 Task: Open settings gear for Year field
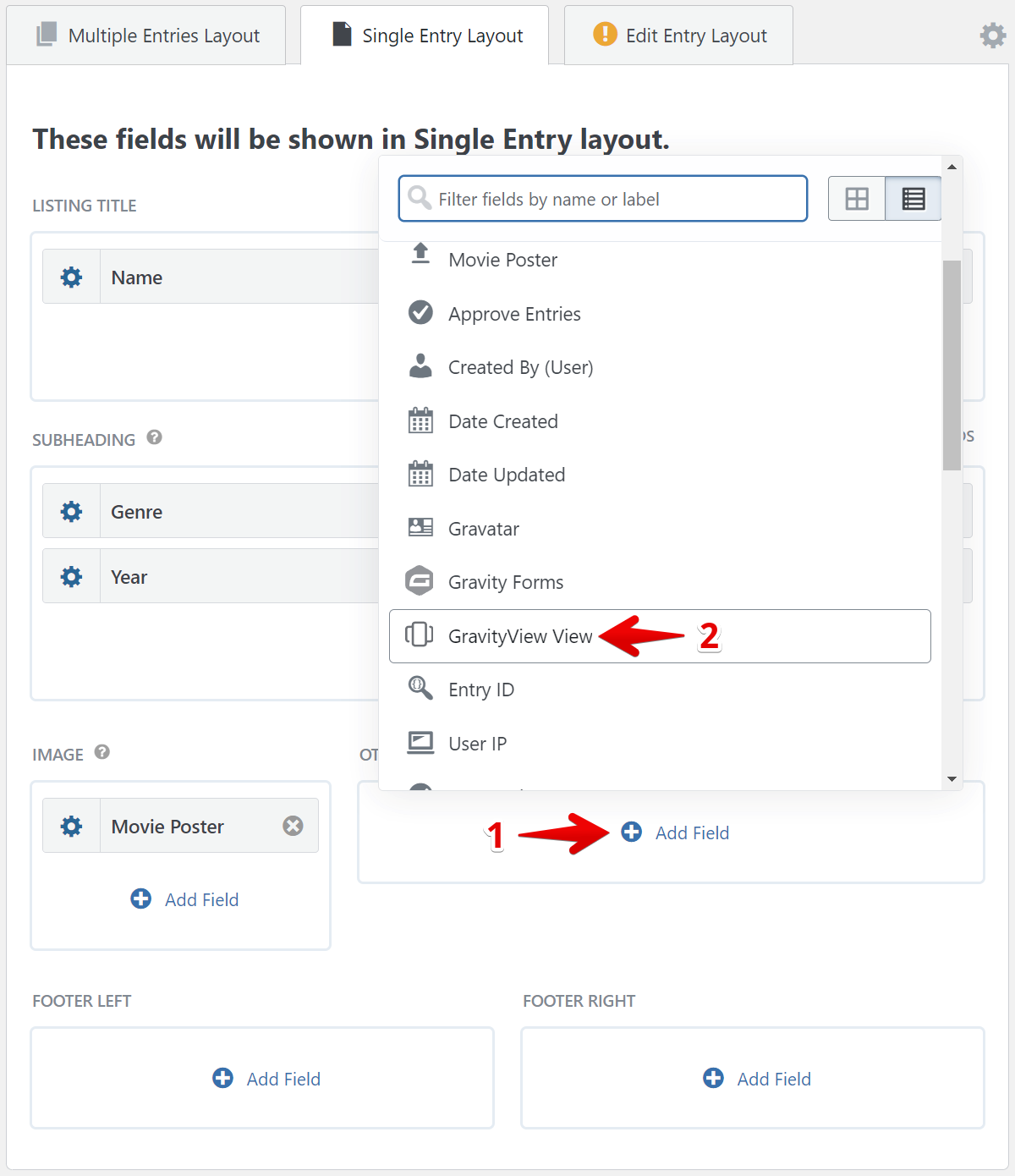click(x=72, y=577)
